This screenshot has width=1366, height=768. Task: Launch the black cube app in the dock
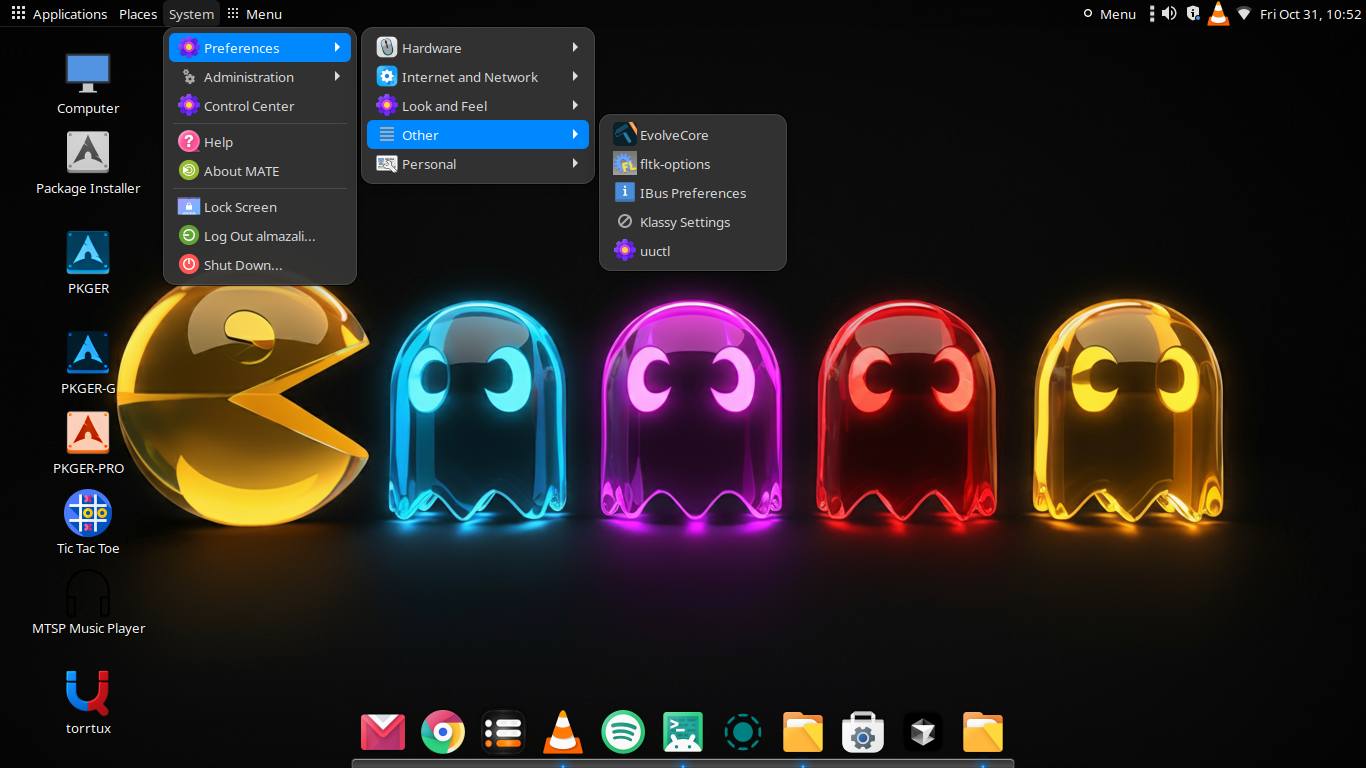point(922,732)
